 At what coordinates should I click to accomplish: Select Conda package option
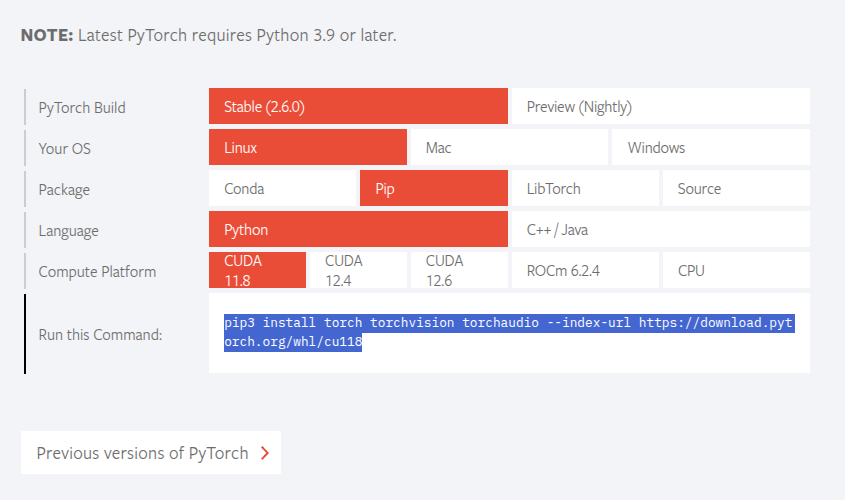(x=282, y=188)
